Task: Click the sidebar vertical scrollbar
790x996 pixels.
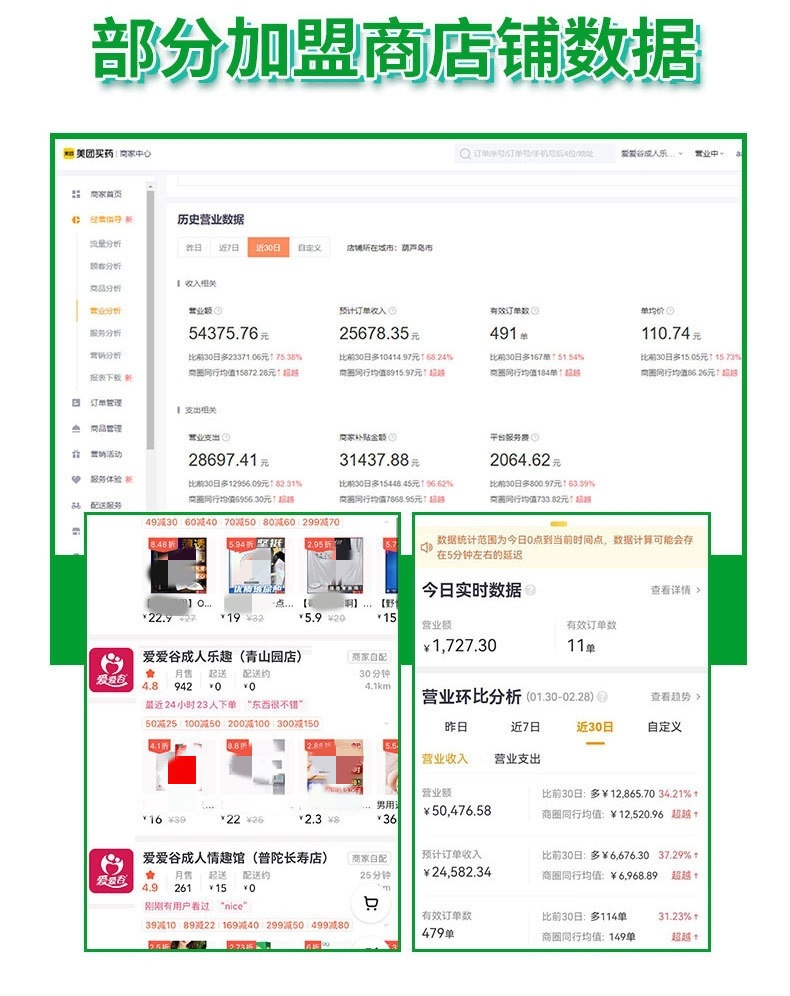Action: point(151,318)
